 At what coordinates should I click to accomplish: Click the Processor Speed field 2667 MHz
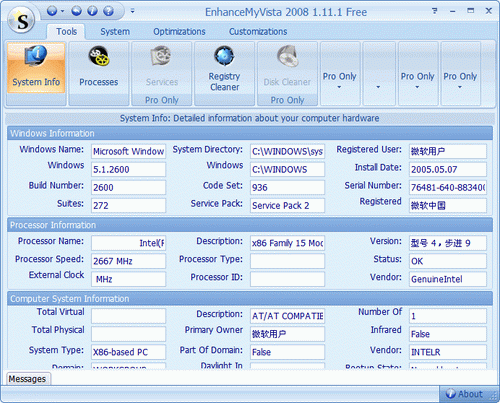128,261
